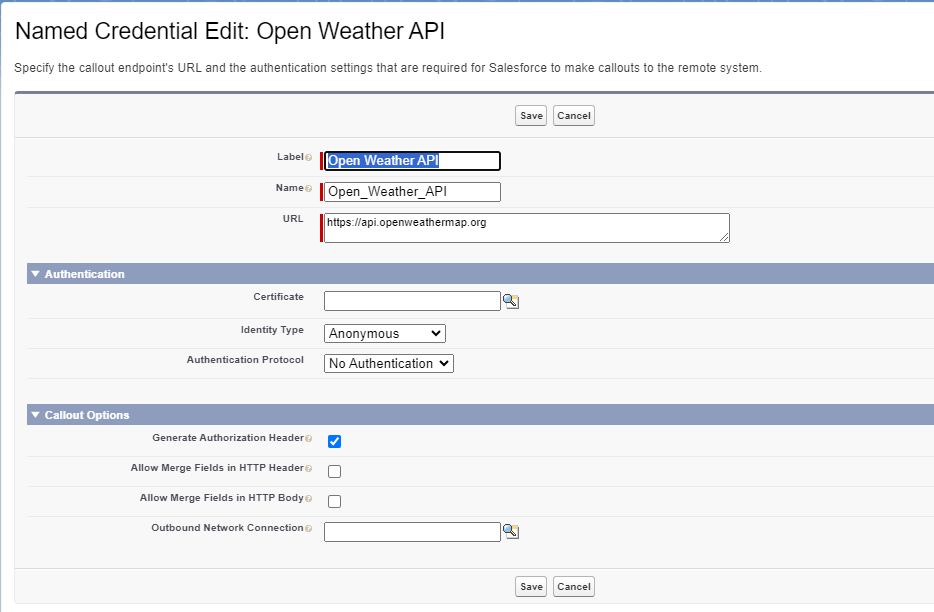934x612 pixels.
Task: Open the Authentication Protocol dropdown
Action: [x=388, y=364]
